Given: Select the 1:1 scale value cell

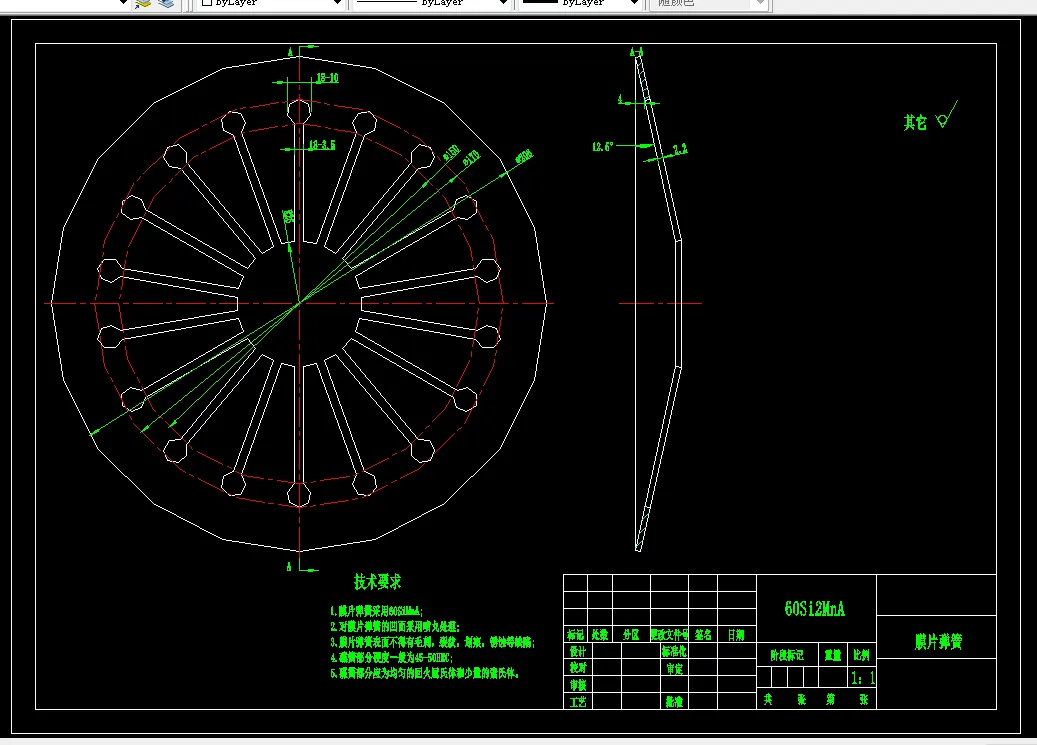Looking at the screenshot, I should (x=863, y=678).
